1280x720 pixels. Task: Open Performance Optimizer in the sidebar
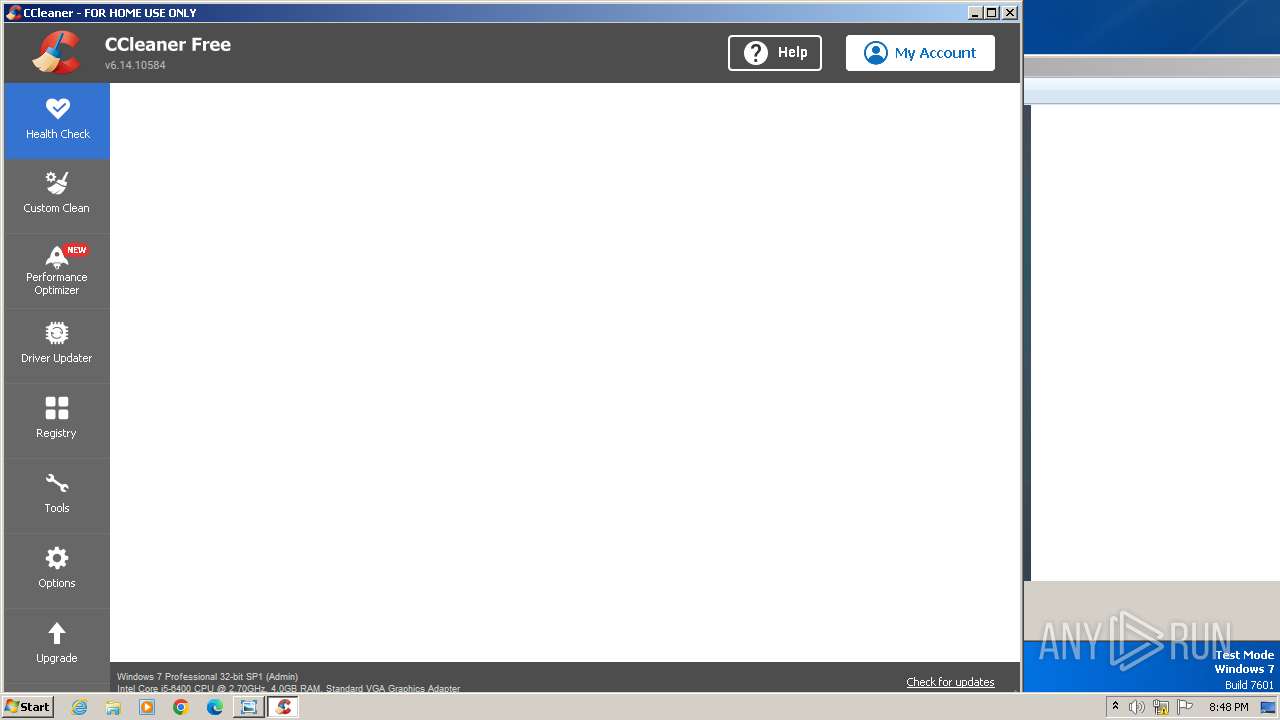click(x=57, y=271)
